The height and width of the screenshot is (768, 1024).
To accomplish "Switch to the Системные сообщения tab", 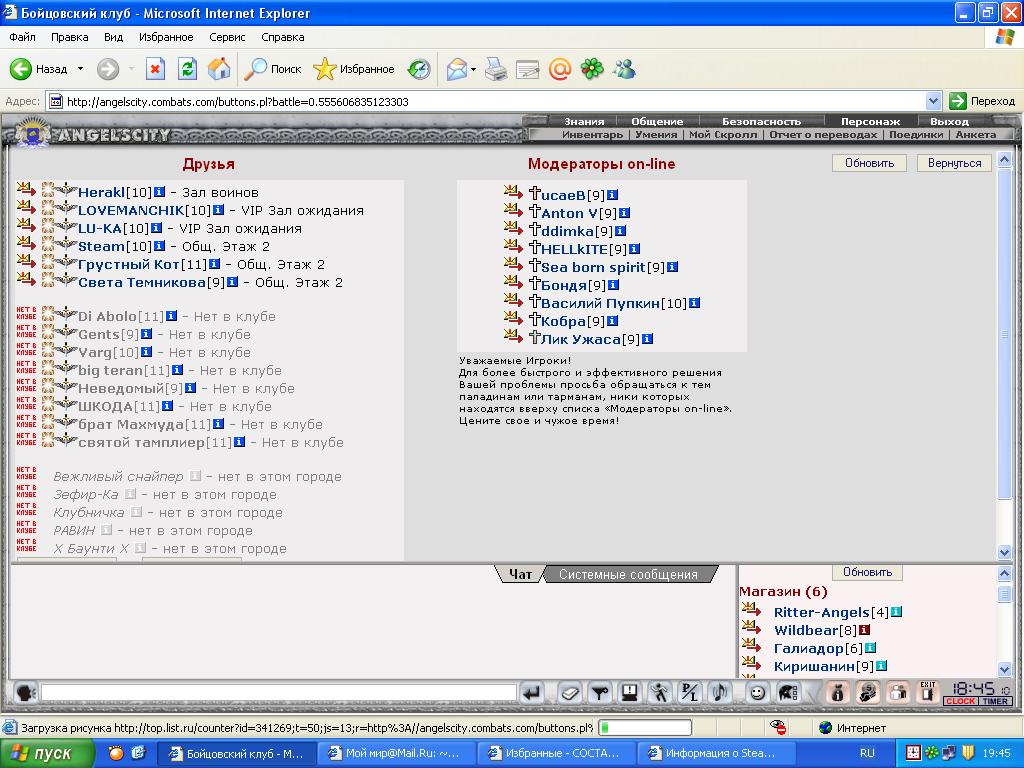I will 628,574.
